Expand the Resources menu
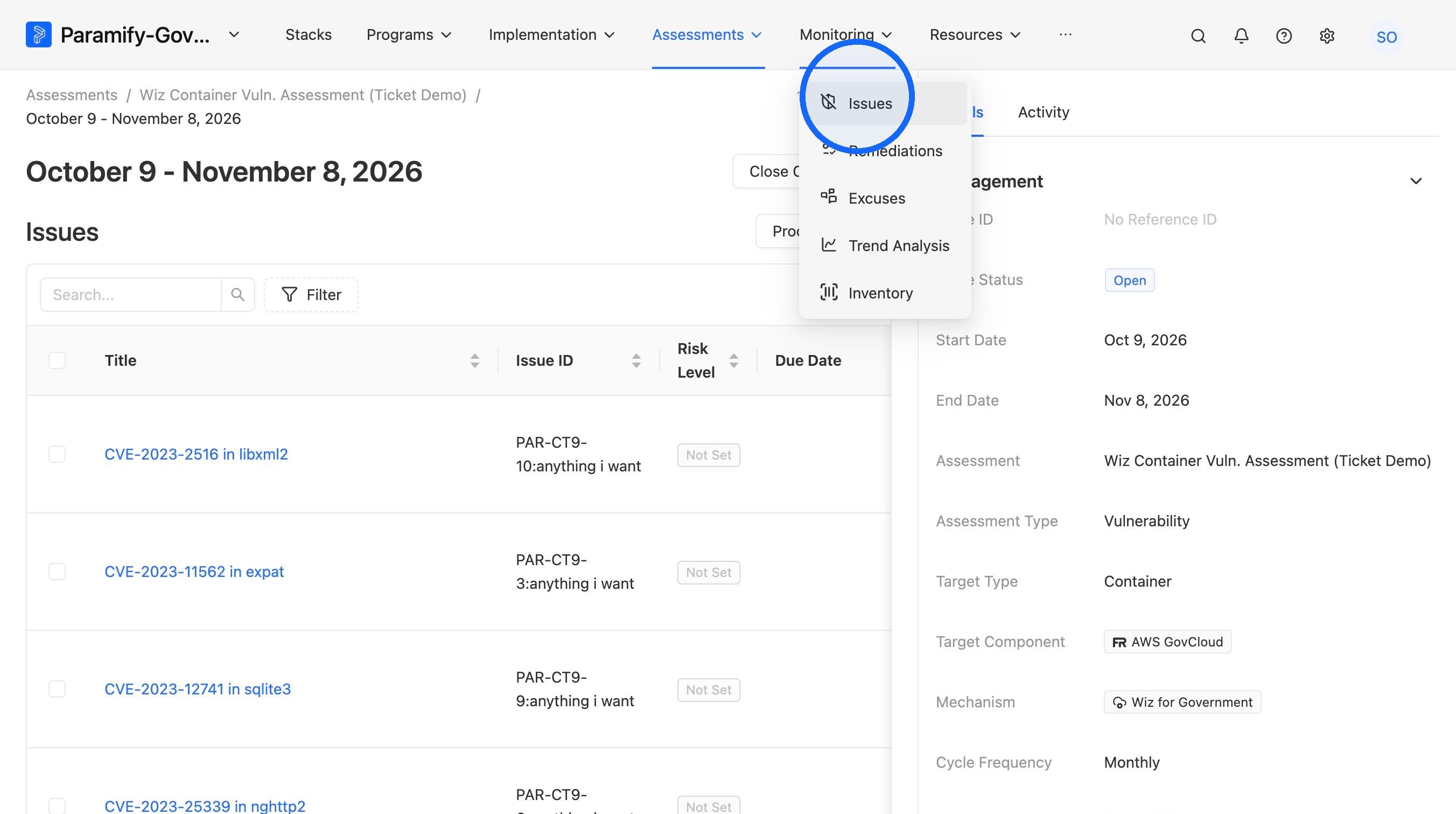The image size is (1456, 814). pyautogui.click(x=975, y=34)
